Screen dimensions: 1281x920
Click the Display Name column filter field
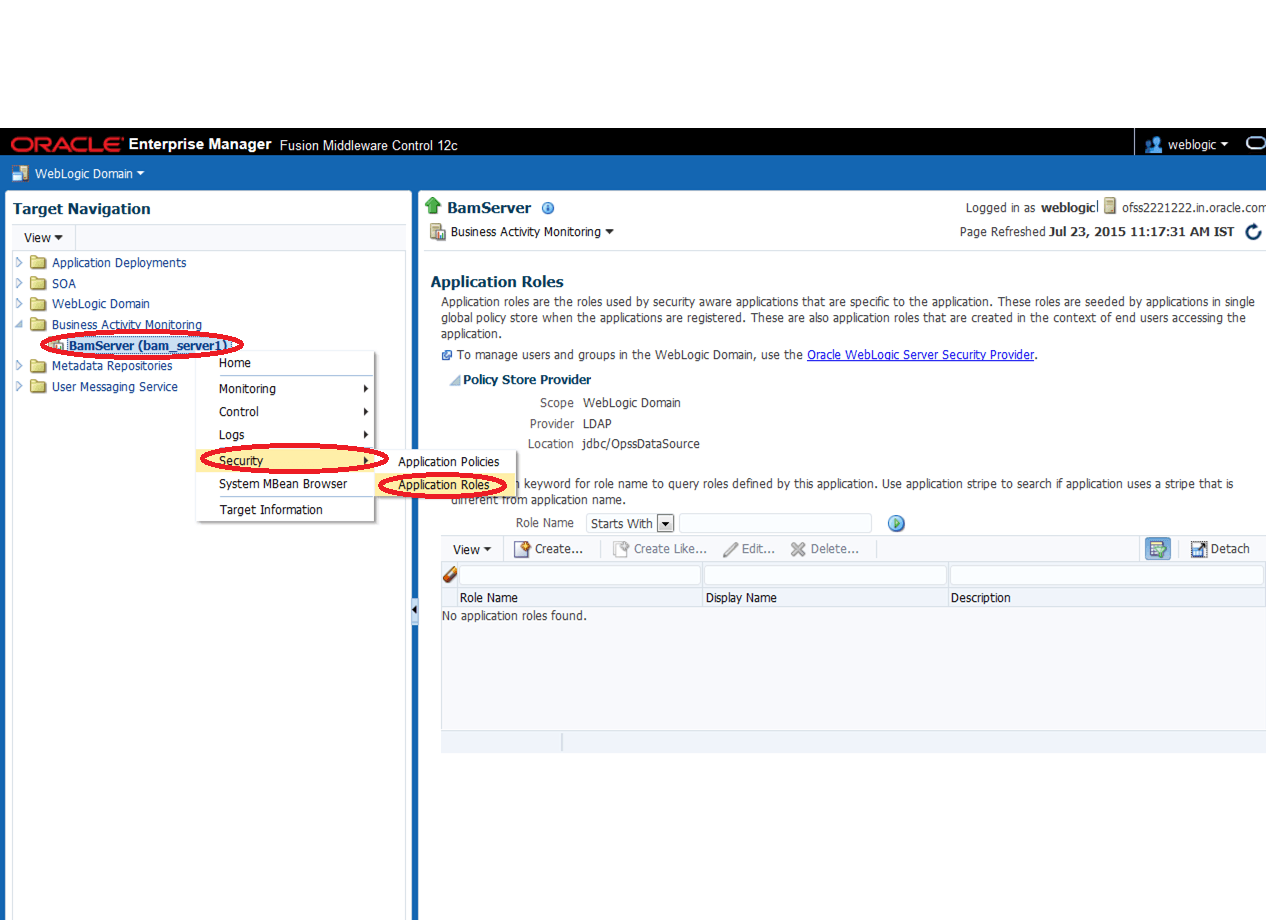click(x=825, y=576)
